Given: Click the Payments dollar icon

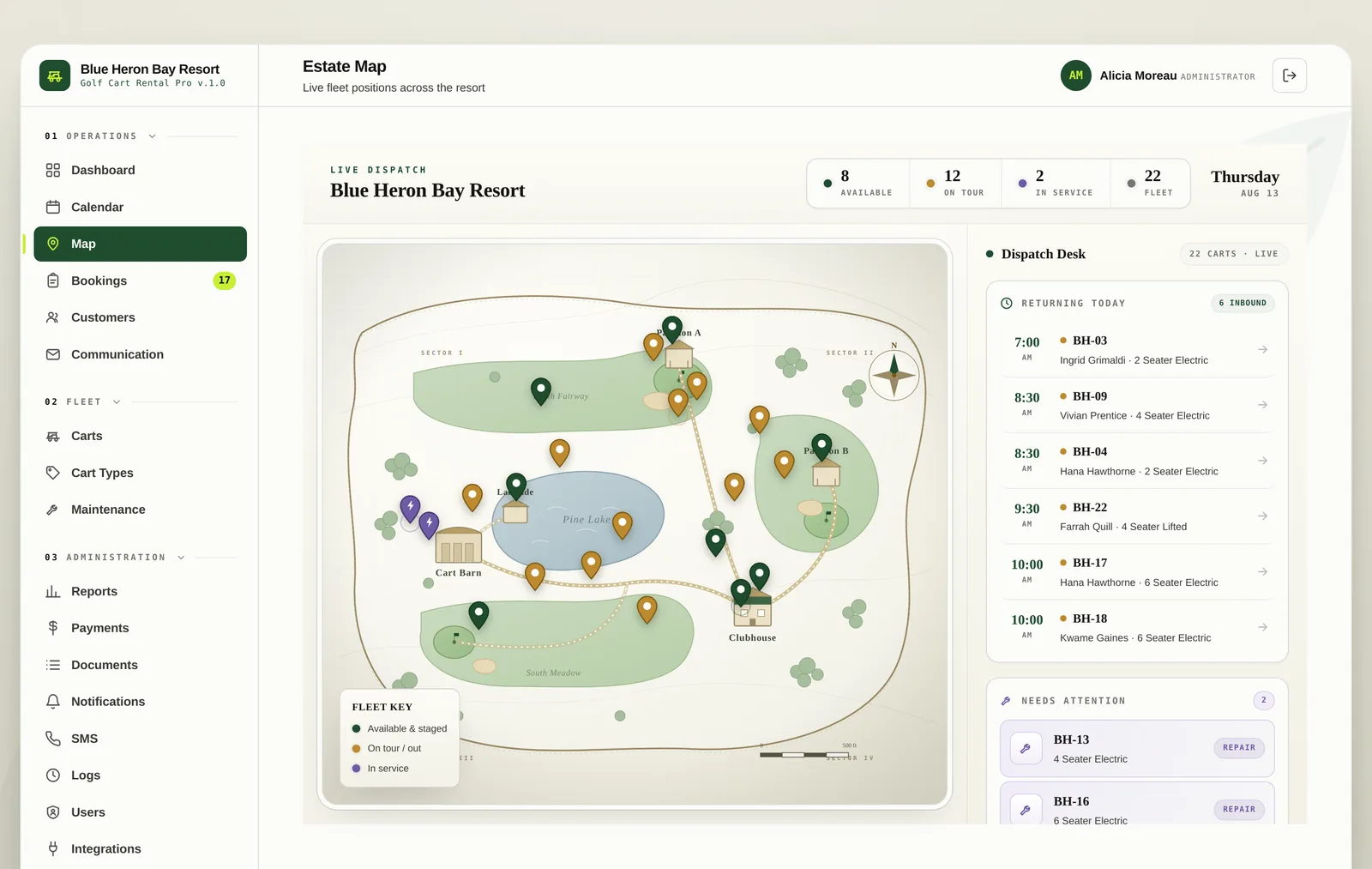Looking at the screenshot, I should 53,628.
